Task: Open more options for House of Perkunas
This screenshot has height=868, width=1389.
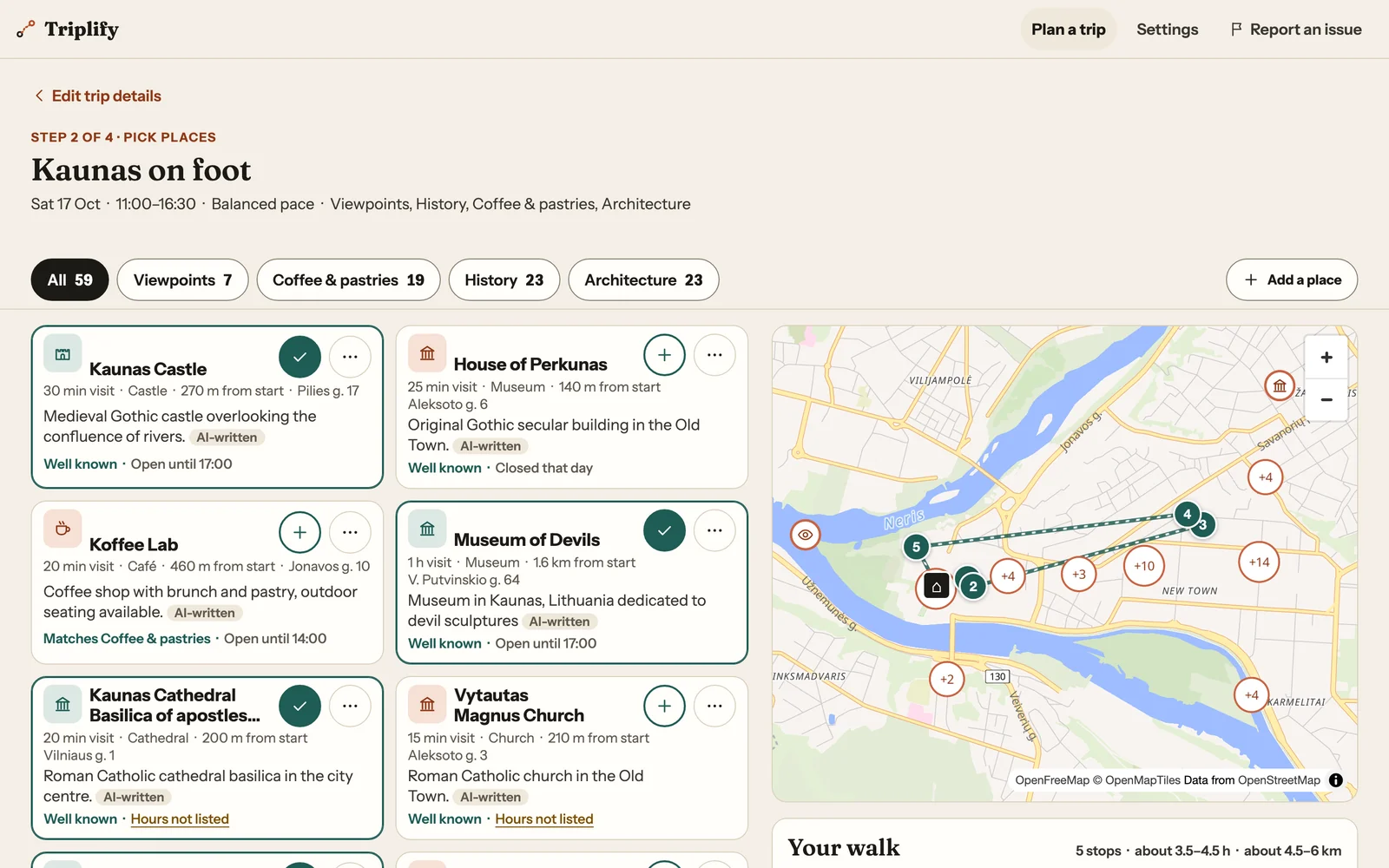Action: [x=714, y=355]
